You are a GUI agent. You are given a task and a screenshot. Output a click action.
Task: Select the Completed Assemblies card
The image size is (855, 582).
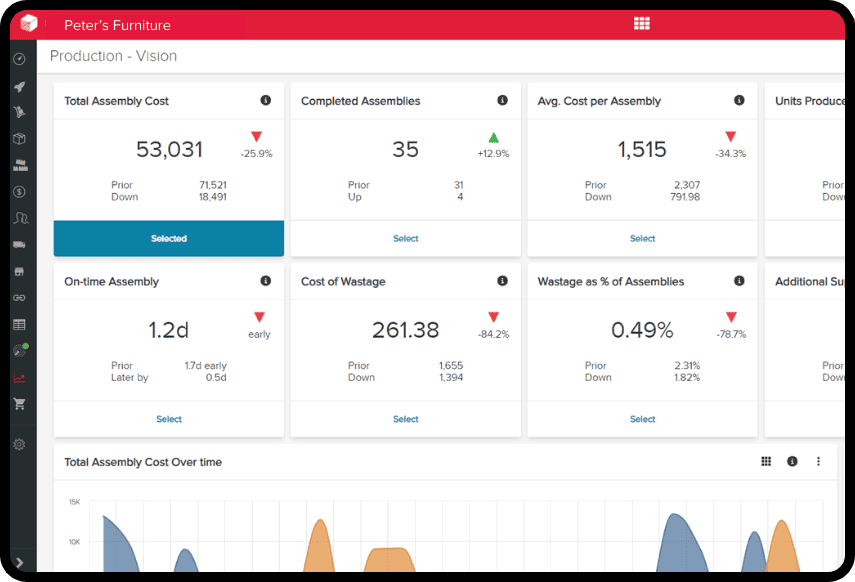[x=406, y=238]
